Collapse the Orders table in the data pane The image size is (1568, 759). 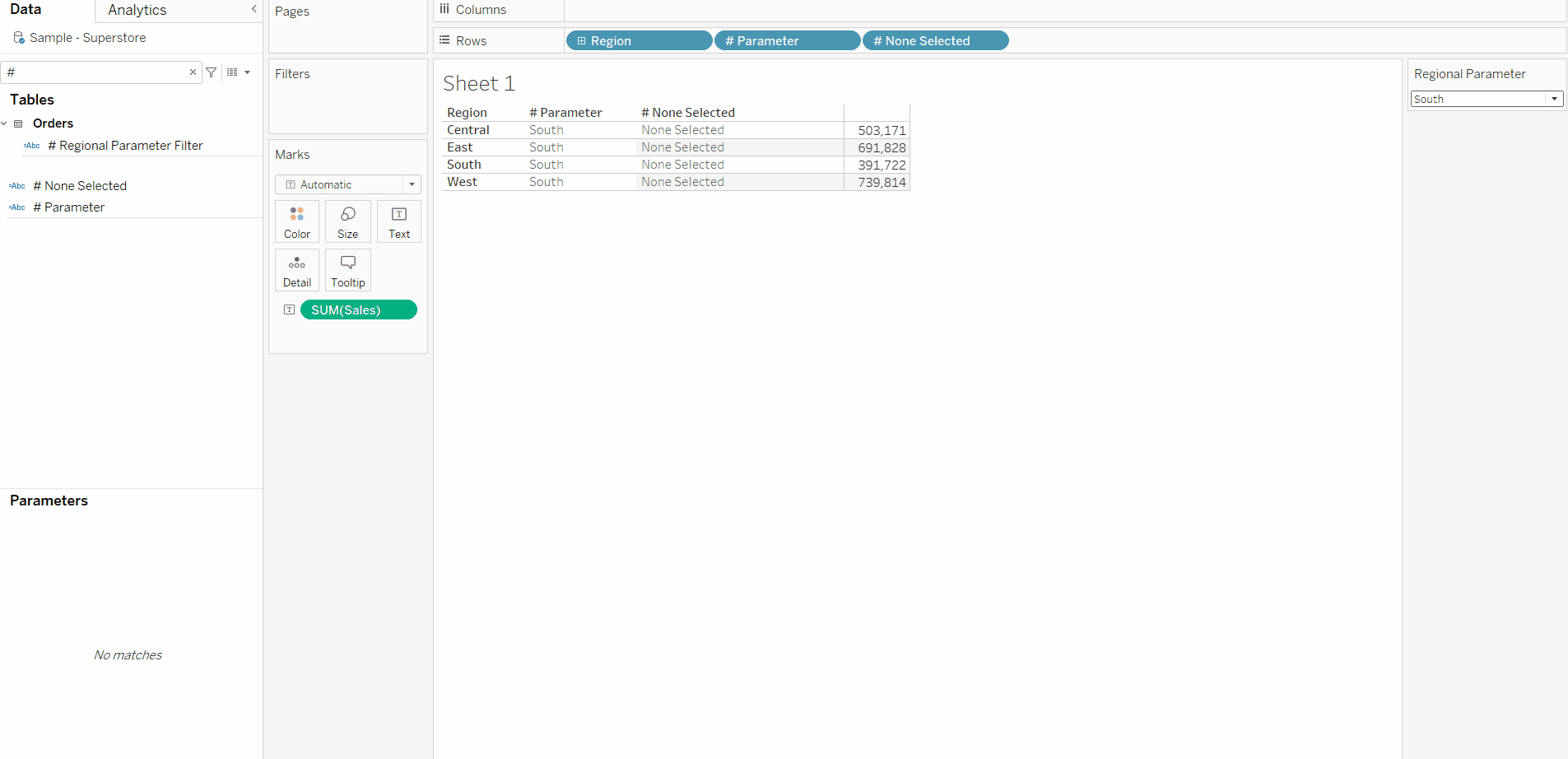(6, 123)
